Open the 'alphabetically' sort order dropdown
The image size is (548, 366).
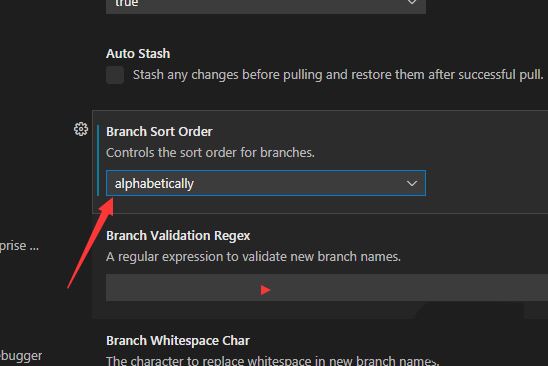tap(266, 183)
